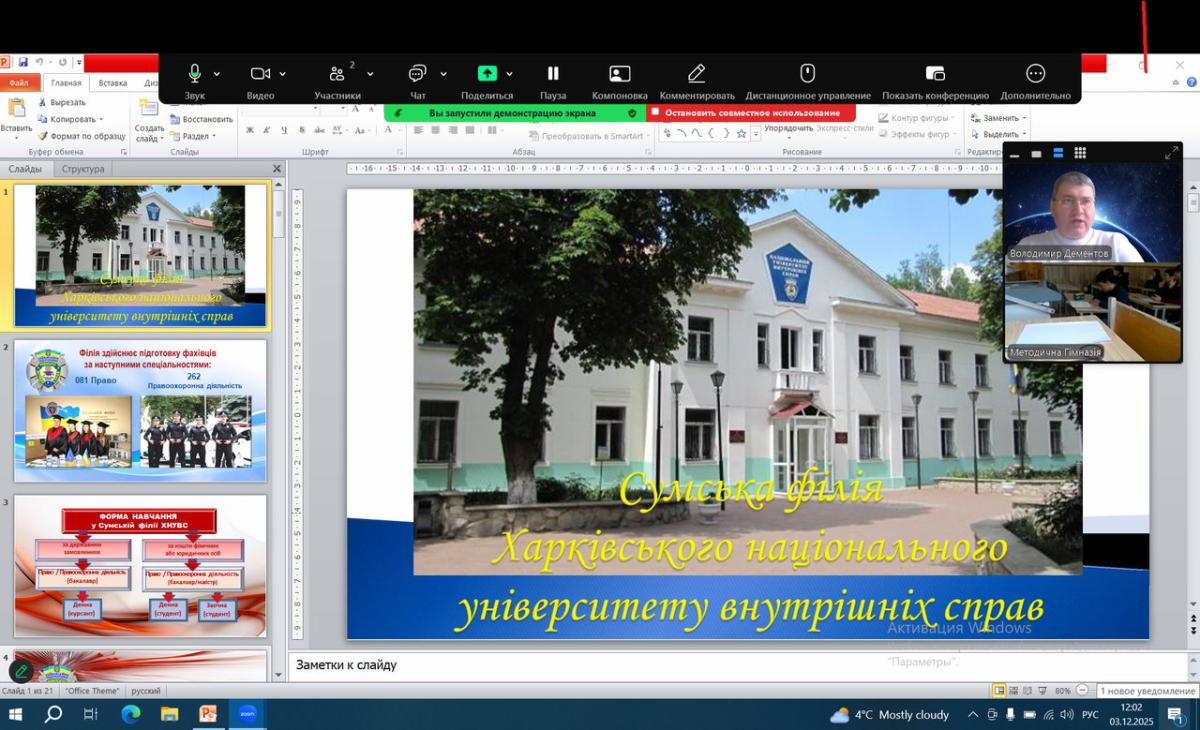Screen dimensions: 1200x730
Task: Toggle italic К formatting
Action: 267,130
